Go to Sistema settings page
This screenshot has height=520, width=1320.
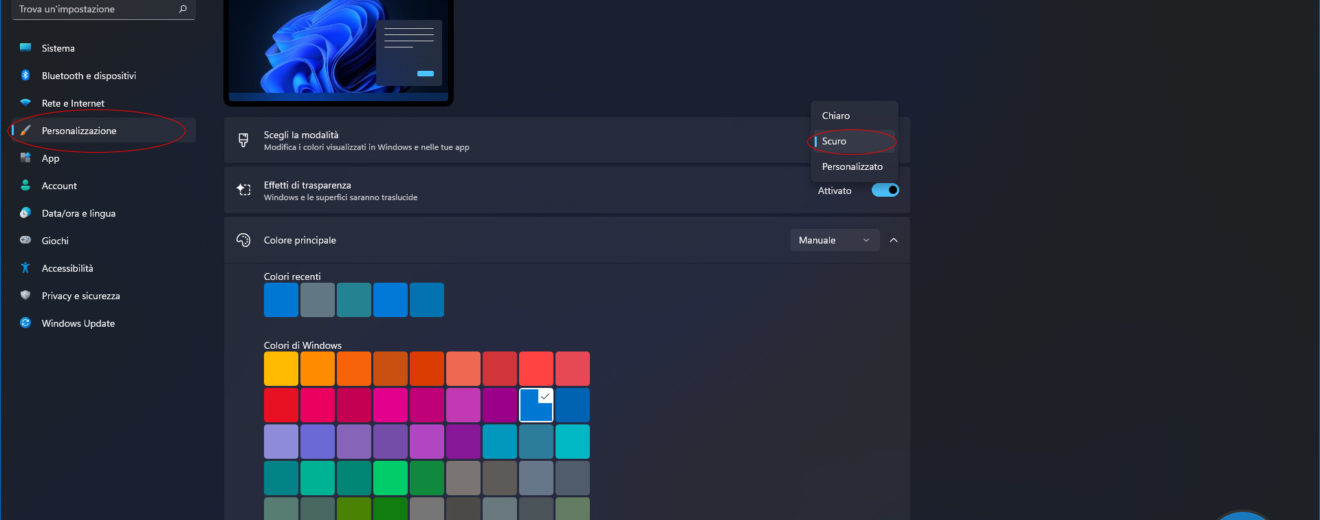[x=103, y=48]
